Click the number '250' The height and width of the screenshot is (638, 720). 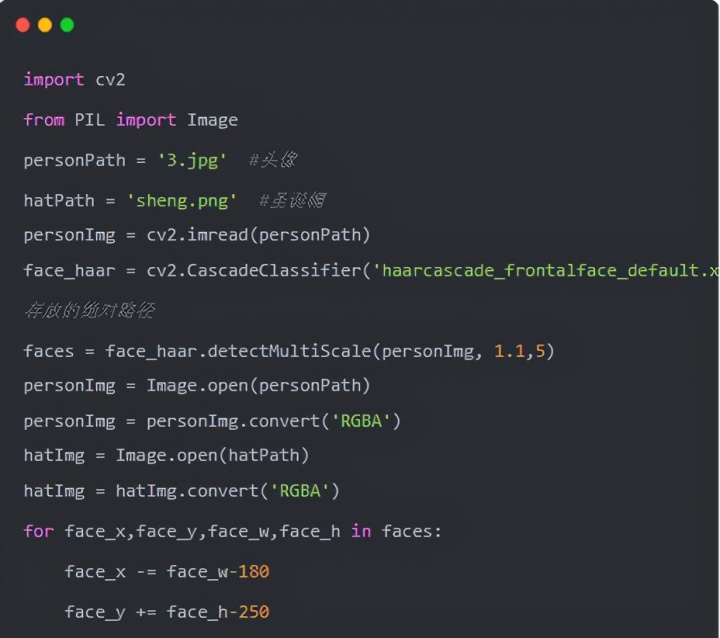point(254,612)
